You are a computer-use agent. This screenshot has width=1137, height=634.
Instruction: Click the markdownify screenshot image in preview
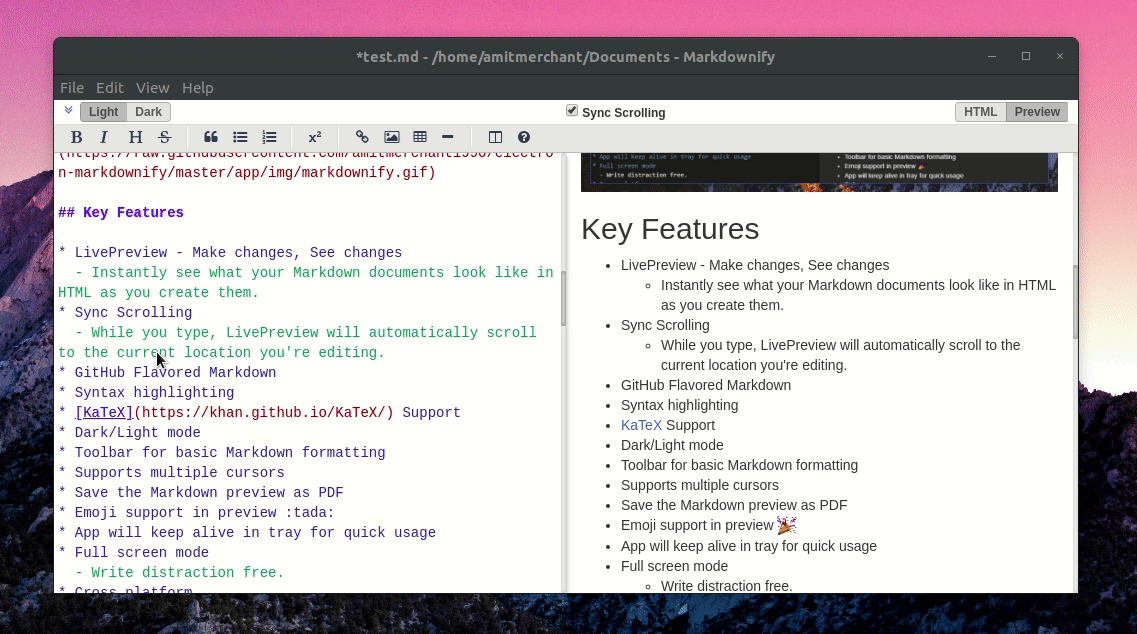coord(819,172)
